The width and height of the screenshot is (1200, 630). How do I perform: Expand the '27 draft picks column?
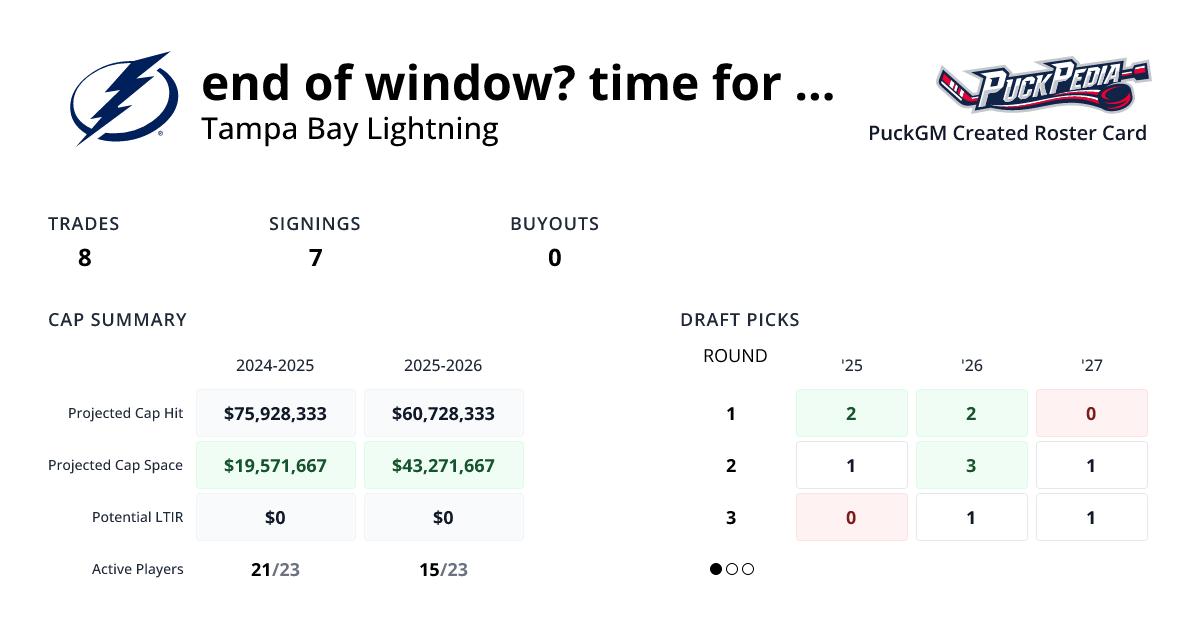click(1091, 366)
